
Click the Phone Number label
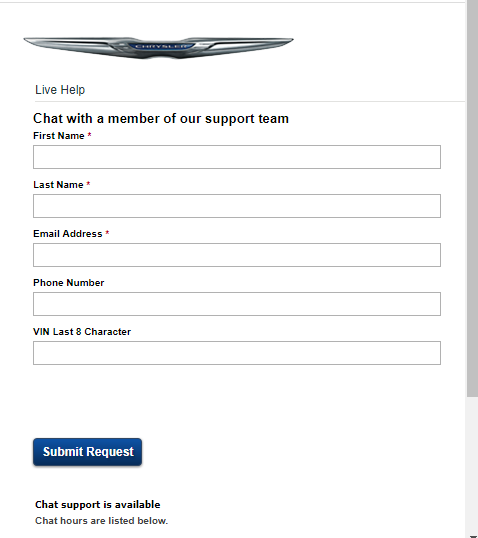[69, 283]
